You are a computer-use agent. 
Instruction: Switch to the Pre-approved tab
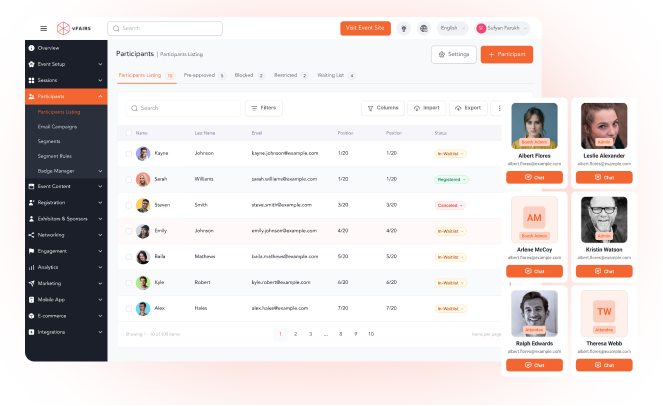coord(204,75)
